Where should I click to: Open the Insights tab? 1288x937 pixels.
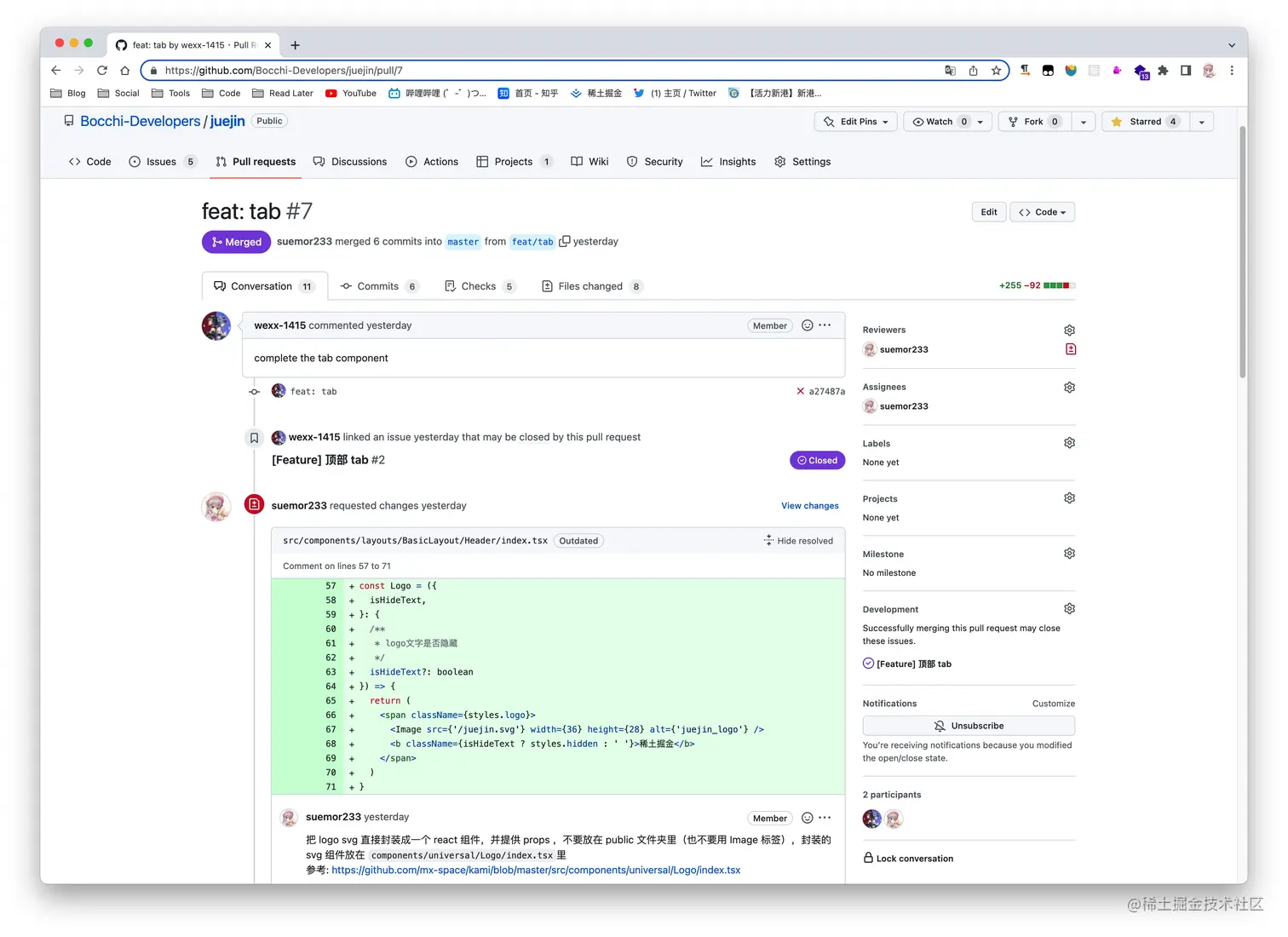pyautogui.click(x=728, y=162)
